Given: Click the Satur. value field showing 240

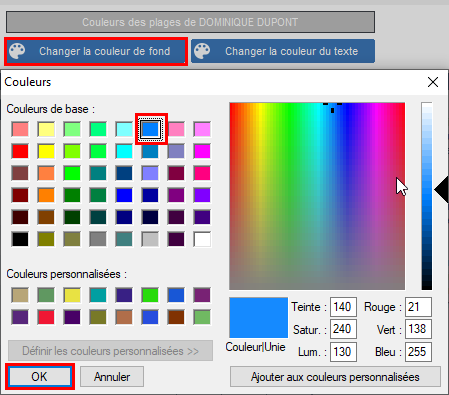Looking at the screenshot, I should [343, 329].
